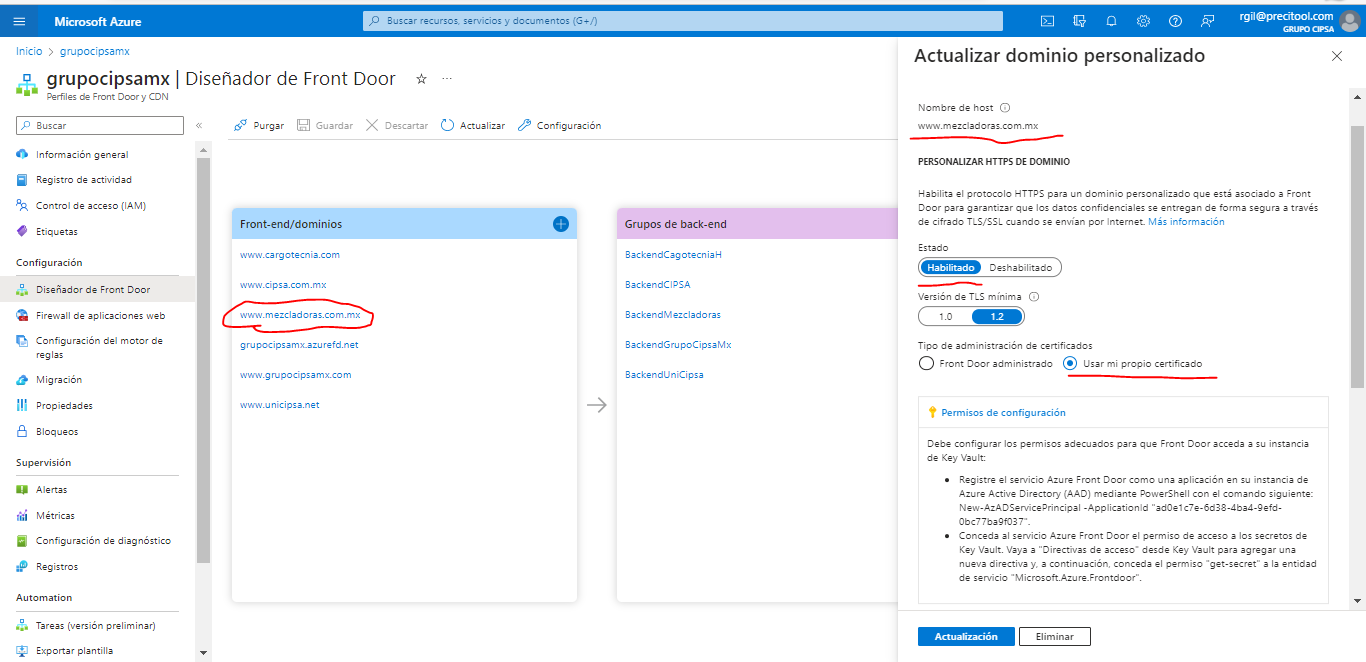Click the top search bar for resources
The width and height of the screenshot is (1366, 662).
point(683,21)
